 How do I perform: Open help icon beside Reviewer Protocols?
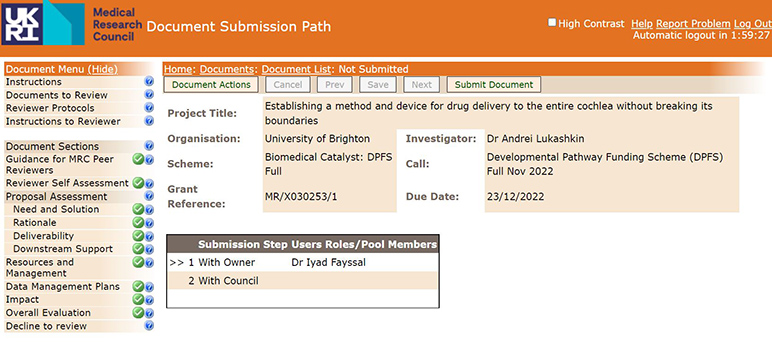149,108
